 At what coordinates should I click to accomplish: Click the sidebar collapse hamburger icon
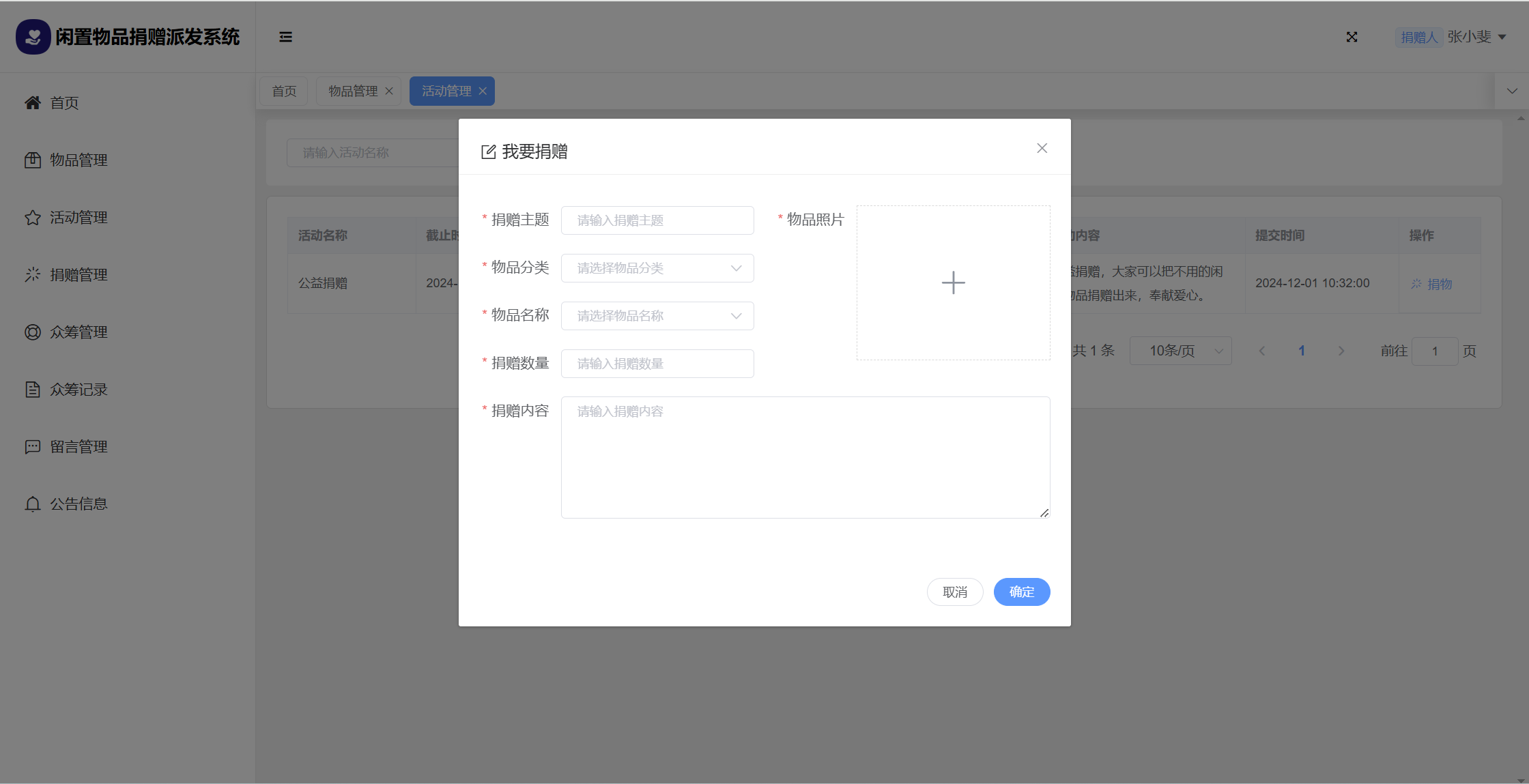pos(285,37)
